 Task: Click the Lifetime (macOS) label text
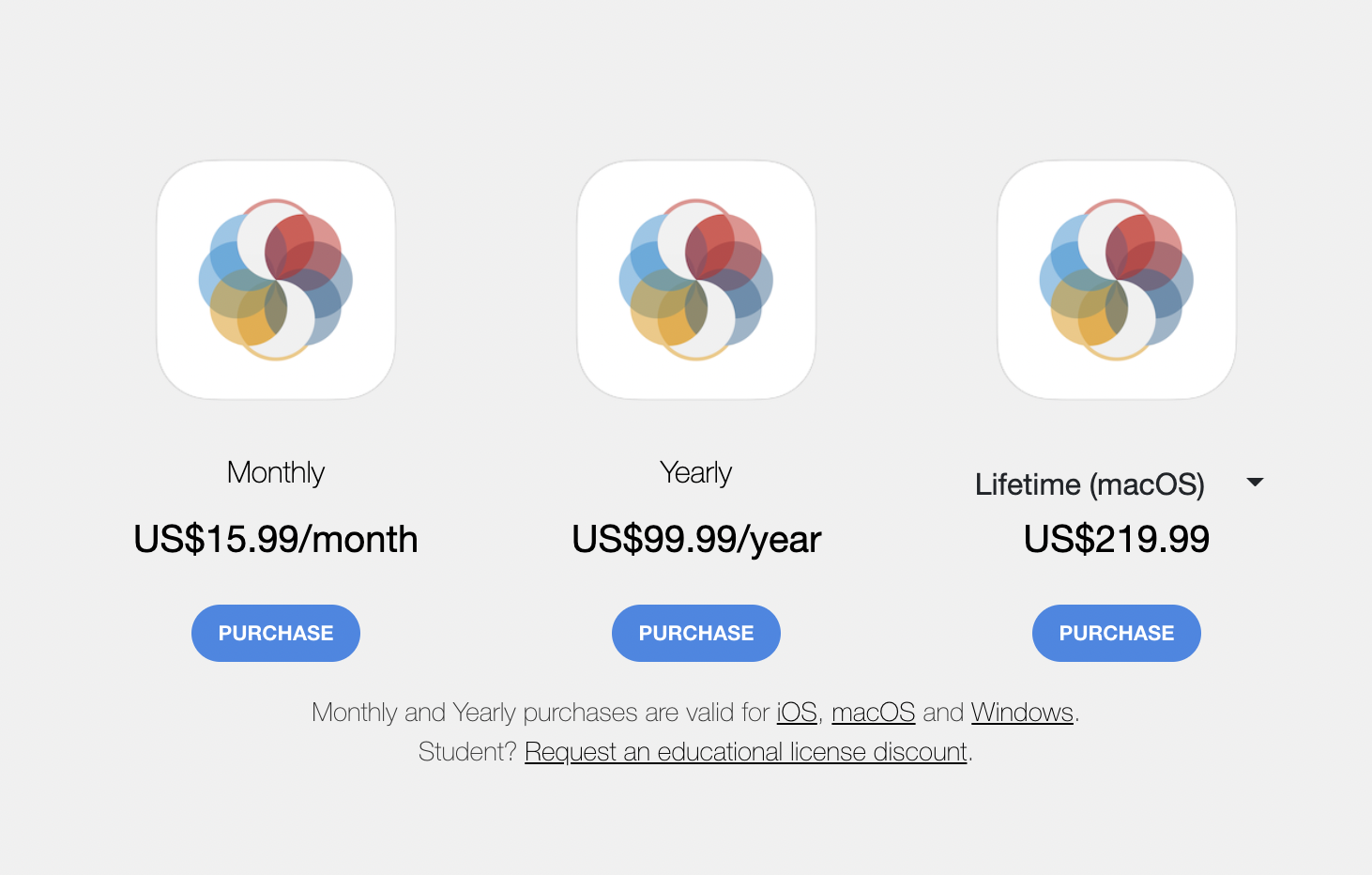[1090, 484]
